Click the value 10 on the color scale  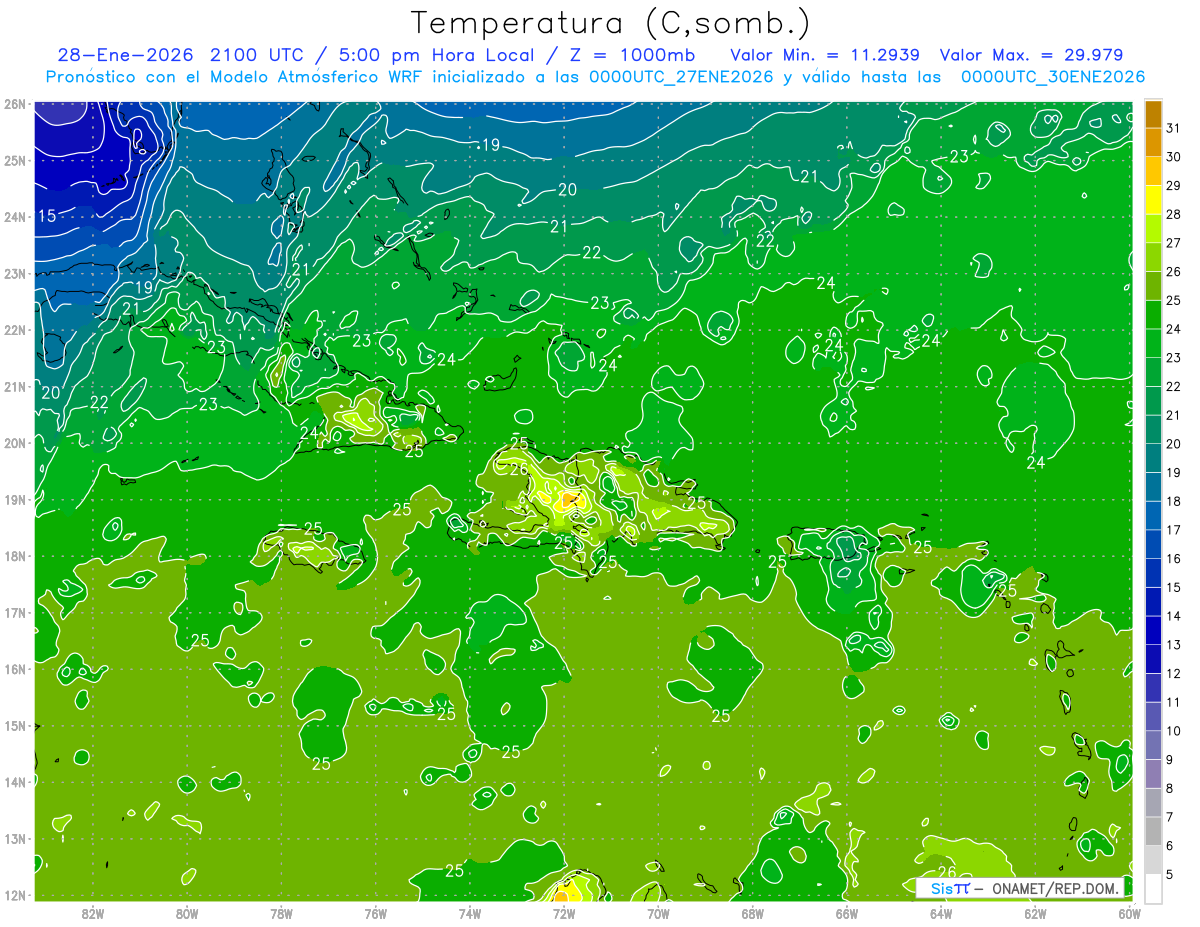(x=1174, y=731)
